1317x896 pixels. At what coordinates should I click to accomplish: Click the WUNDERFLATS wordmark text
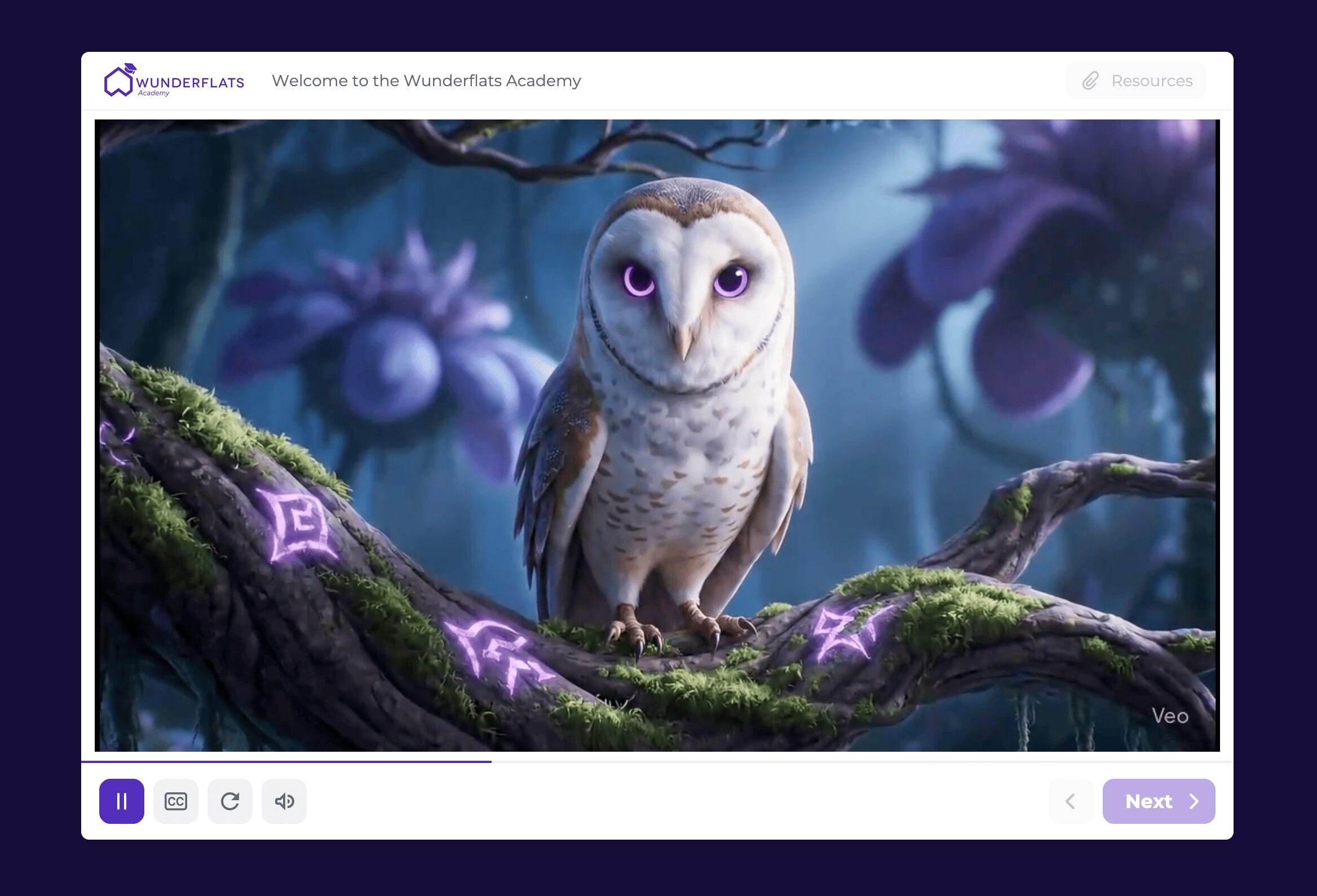click(x=190, y=83)
